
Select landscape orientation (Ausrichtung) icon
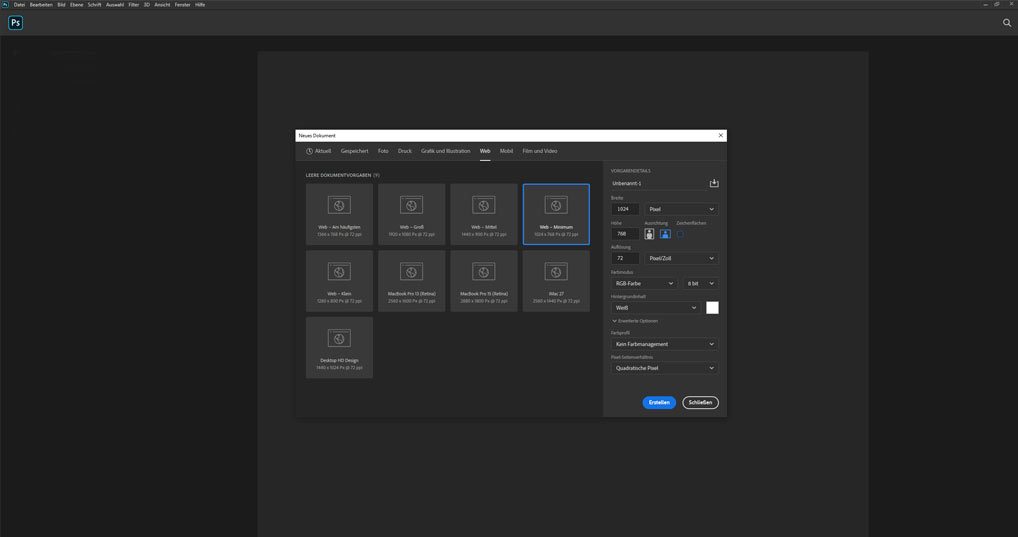click(665, 234)
